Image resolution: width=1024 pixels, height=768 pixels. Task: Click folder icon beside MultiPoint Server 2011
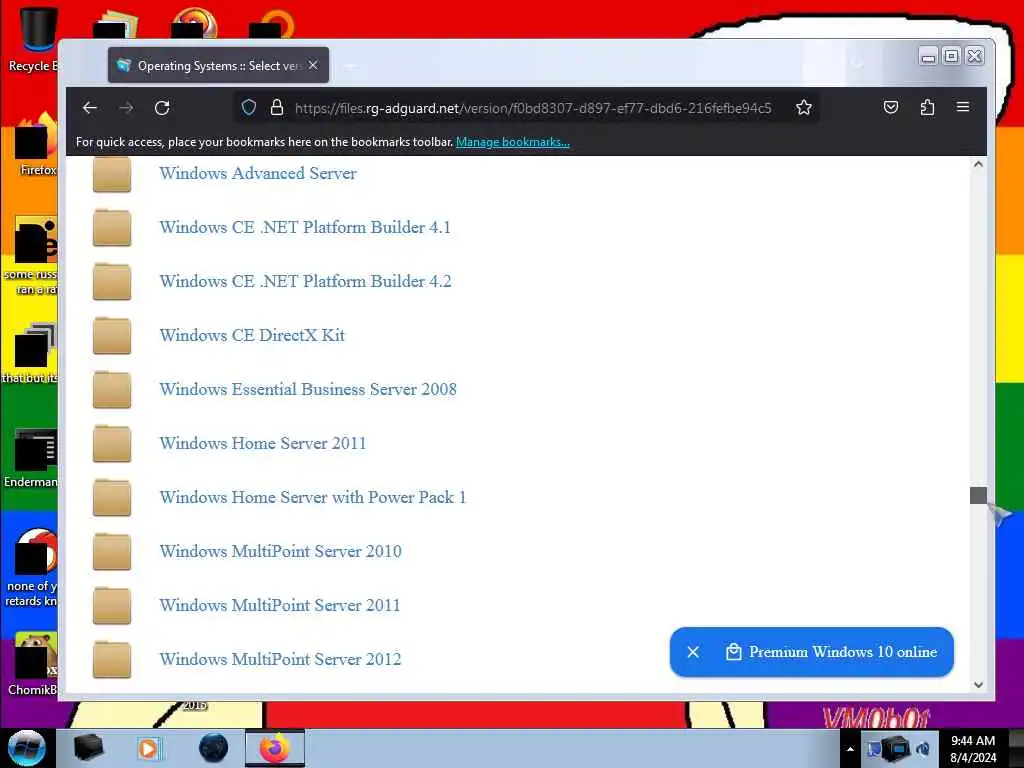point(112,606)
